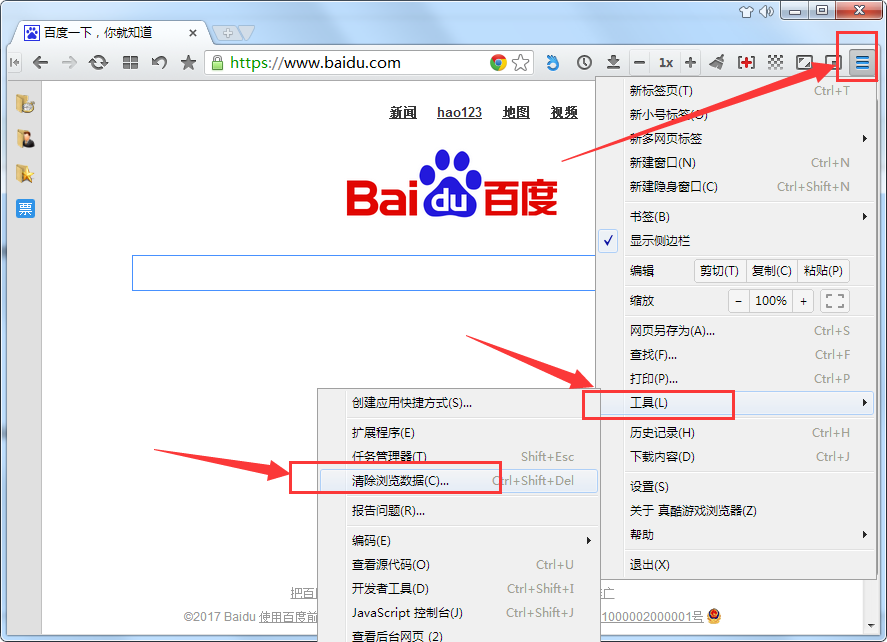Bookmark this page with the address bar star
887x642 pixels.
pos(521,62)
